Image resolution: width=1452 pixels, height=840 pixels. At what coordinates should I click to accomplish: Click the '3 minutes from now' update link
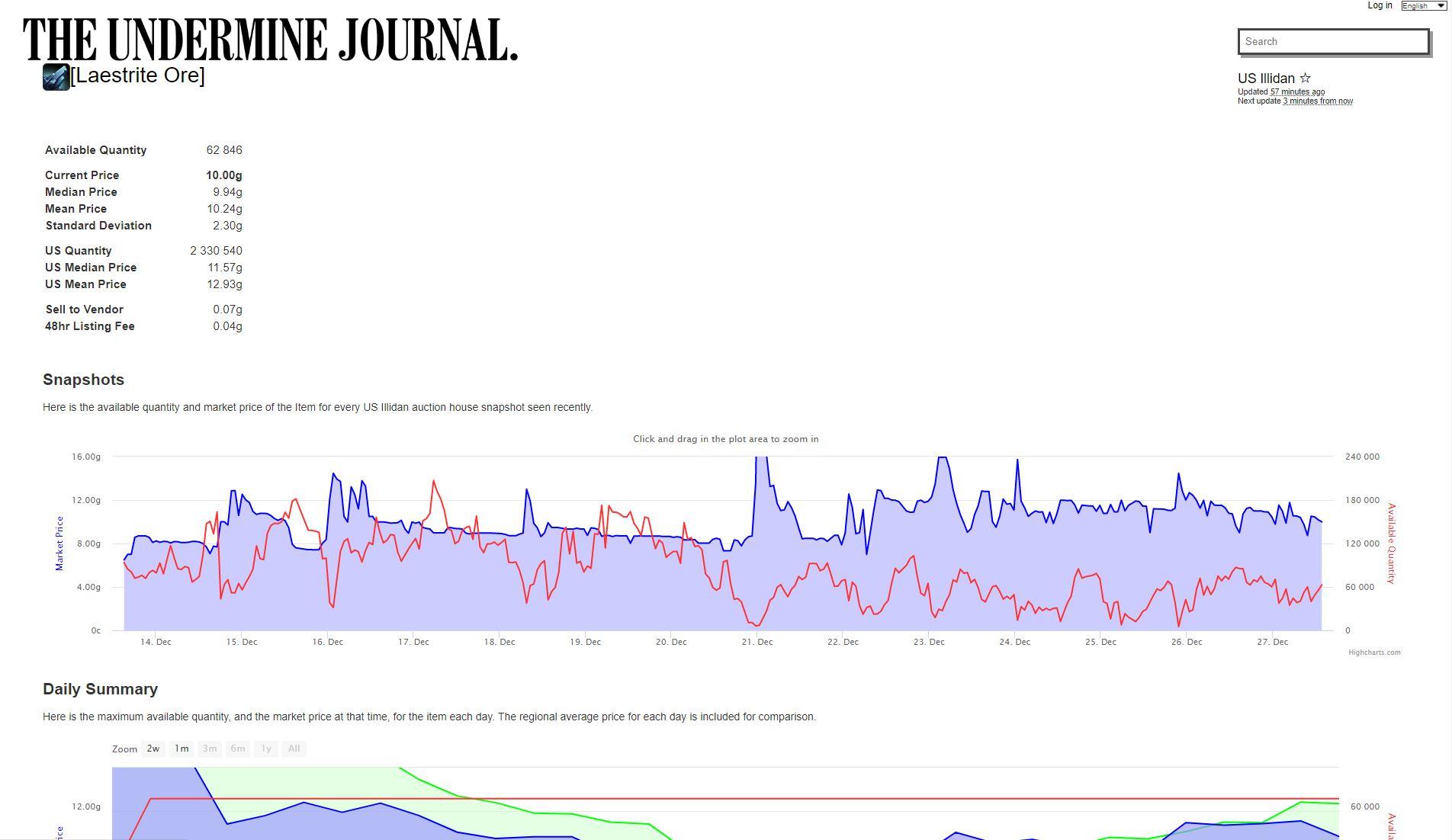pyautogui.click(x=1317, y=101)
